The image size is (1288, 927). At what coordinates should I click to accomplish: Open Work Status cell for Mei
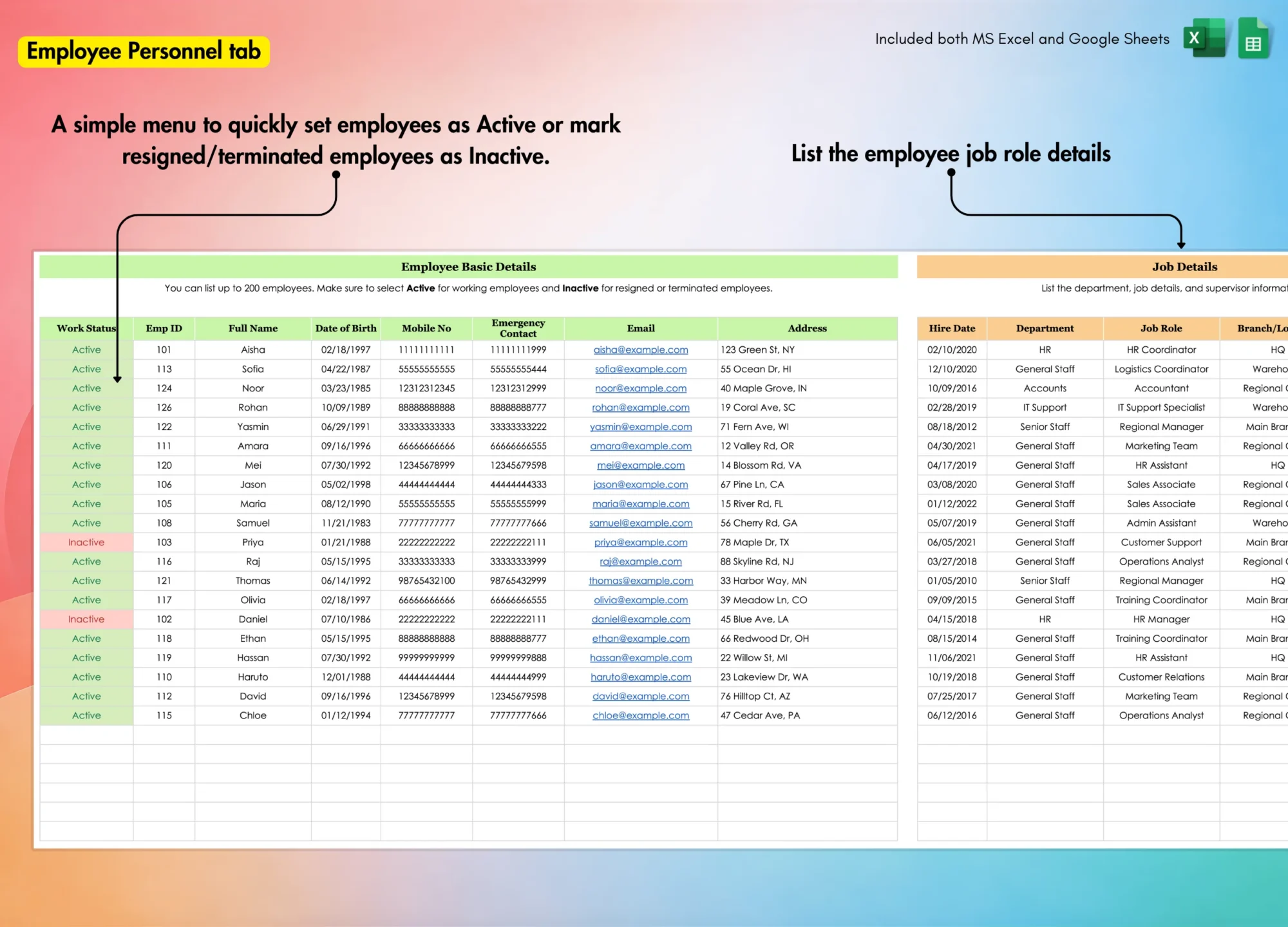pos(86,465)
